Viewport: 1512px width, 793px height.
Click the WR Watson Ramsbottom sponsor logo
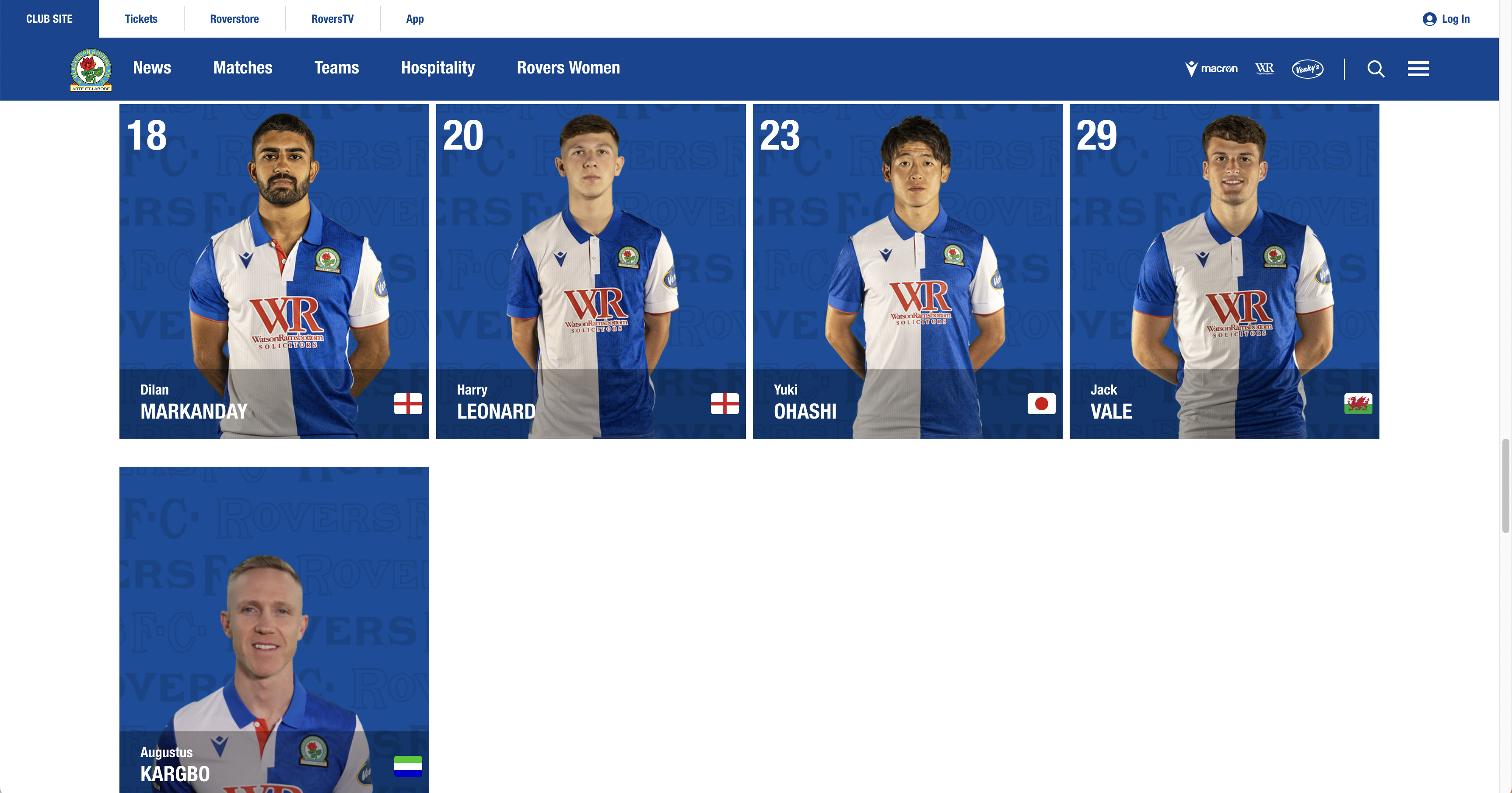[x=1265, y=69]
